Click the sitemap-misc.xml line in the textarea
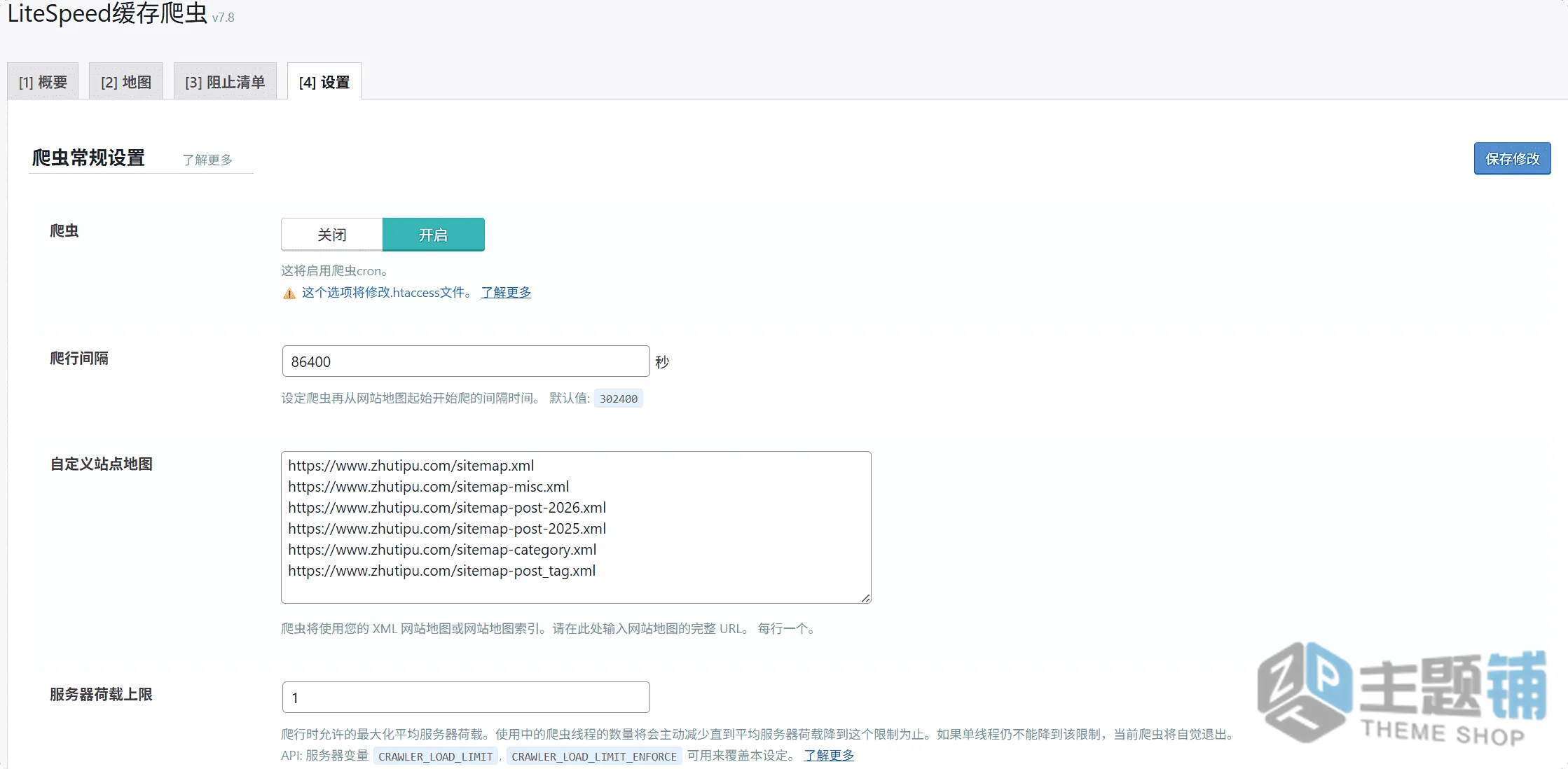This screenshot has height=769, width=1568. (429, 487)
